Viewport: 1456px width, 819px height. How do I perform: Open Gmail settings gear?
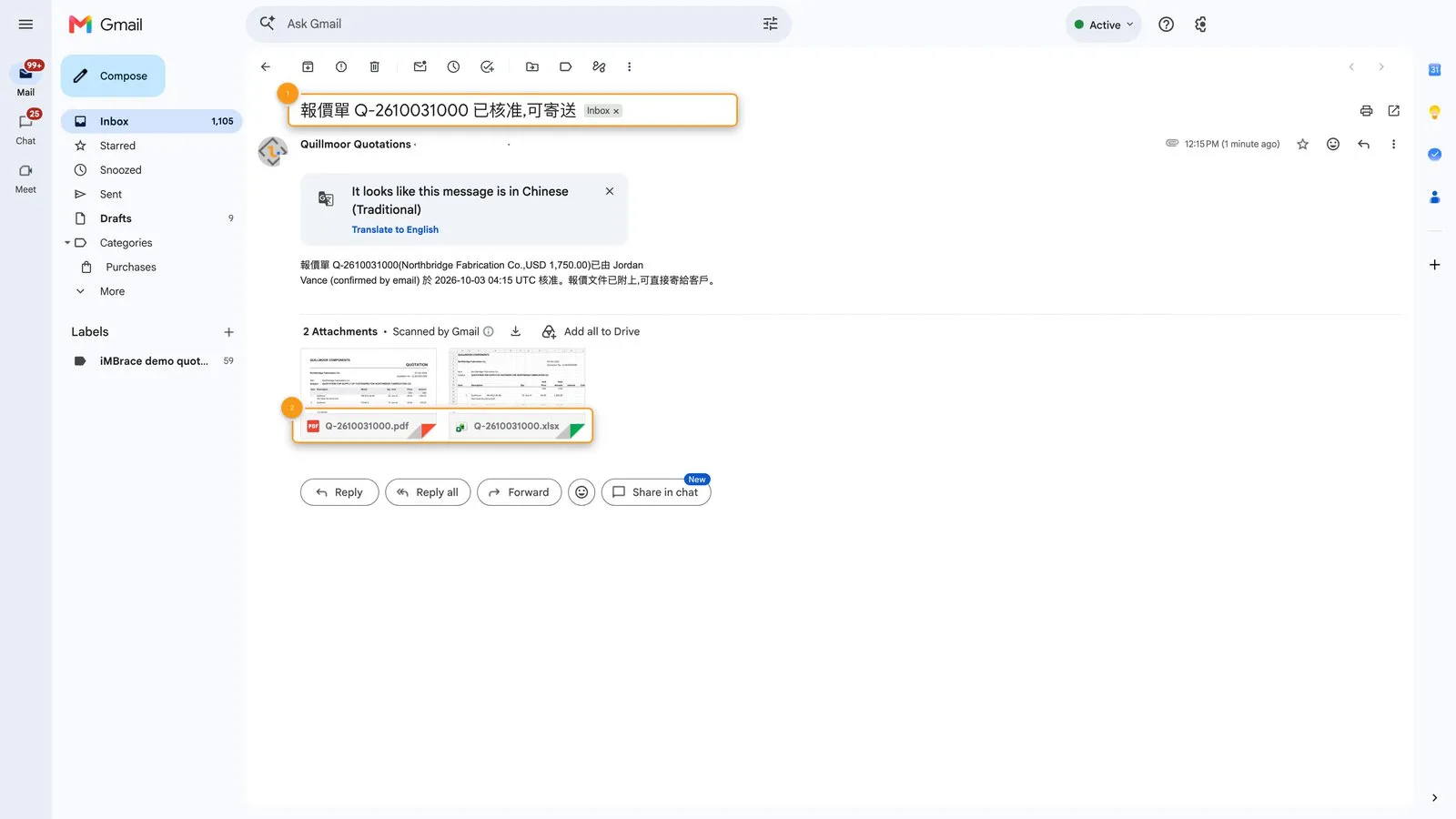point(1200,25)
